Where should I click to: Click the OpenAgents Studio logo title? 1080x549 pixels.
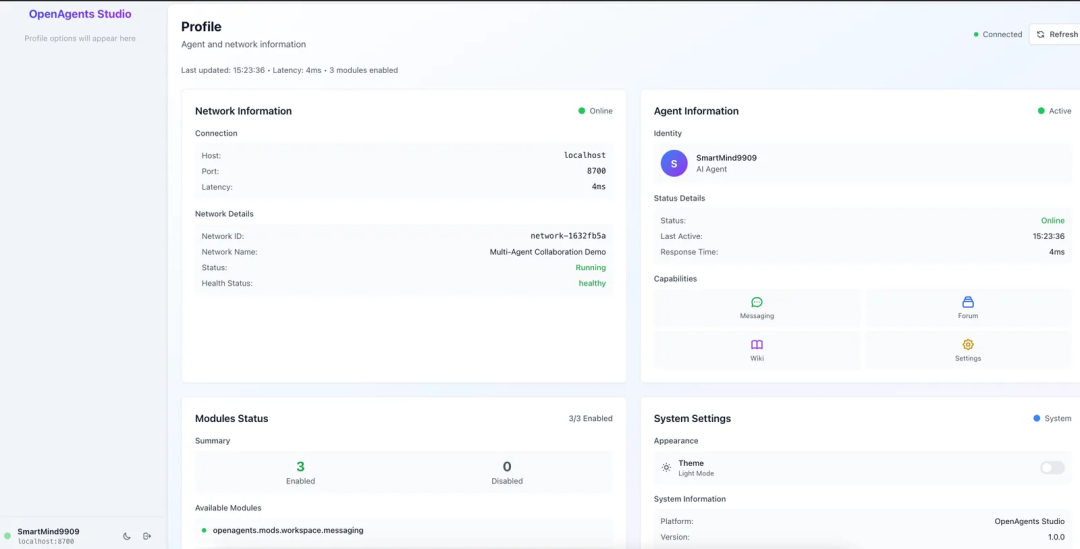(80, 14)
